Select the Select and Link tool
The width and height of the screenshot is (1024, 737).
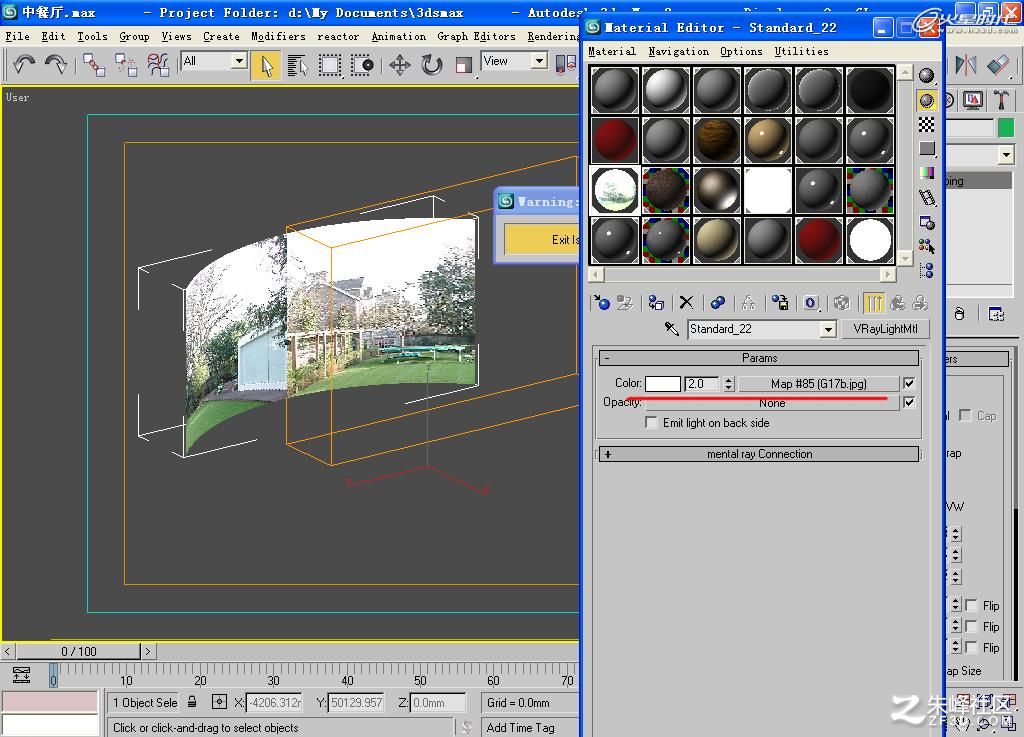[x=94, y=65]
